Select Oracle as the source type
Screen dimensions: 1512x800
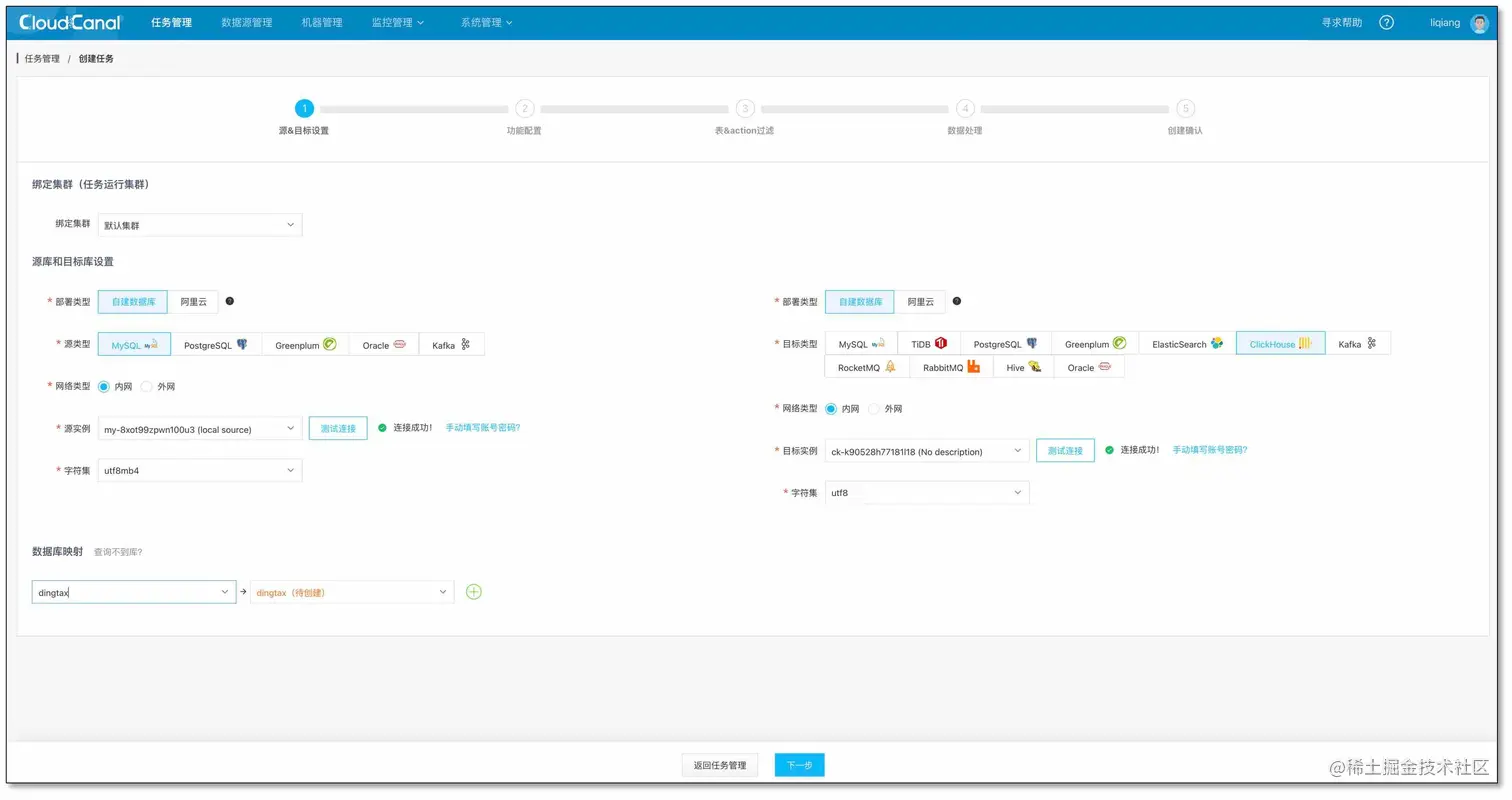[x=384, y=345]
